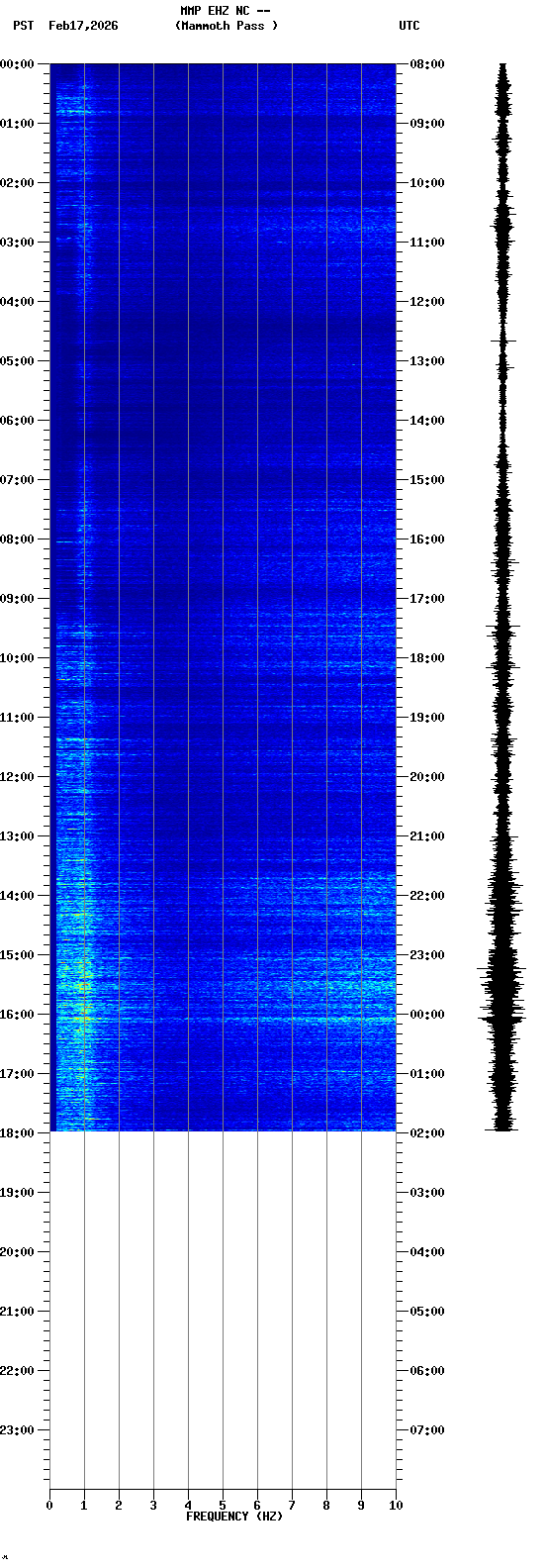This screenshot has height=1568, width=546.
Task: Select the '04:00' UTC axis label
Action: click(427, 1252)
